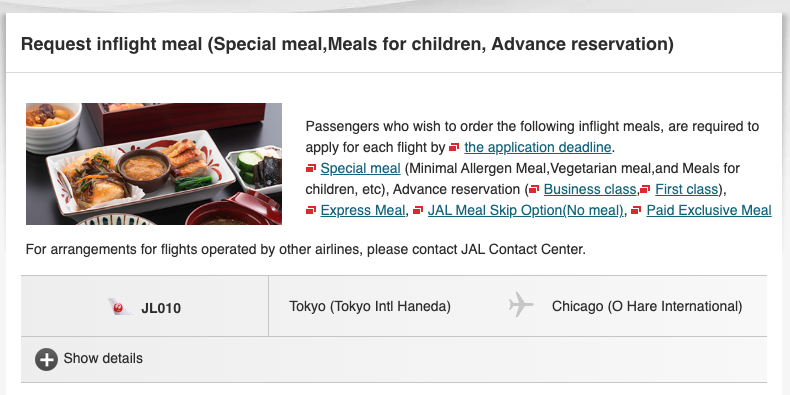Click red window icon before First class

pyautogui.click(x=645, y=189)
